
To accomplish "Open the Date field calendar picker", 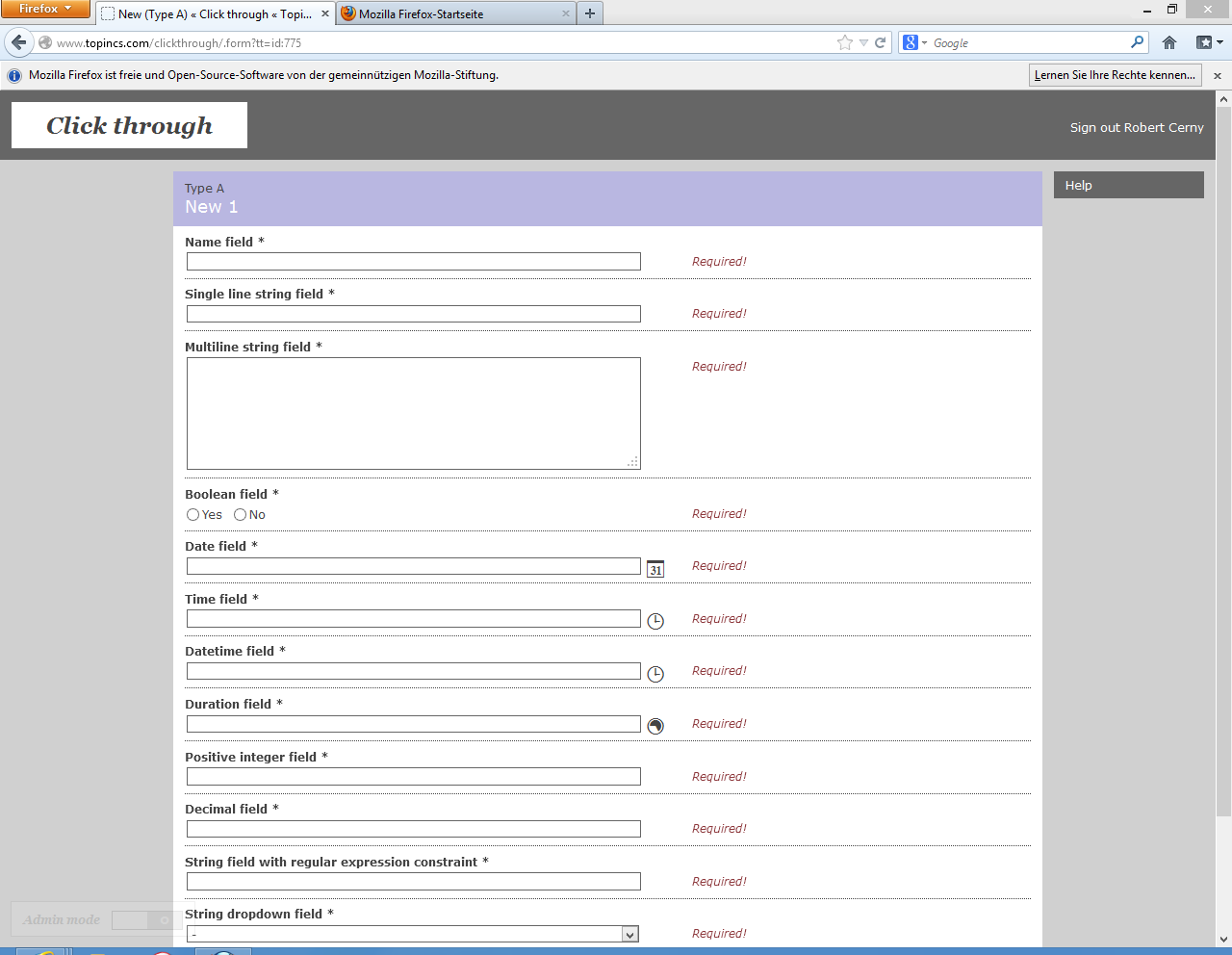I will (655, 569).
